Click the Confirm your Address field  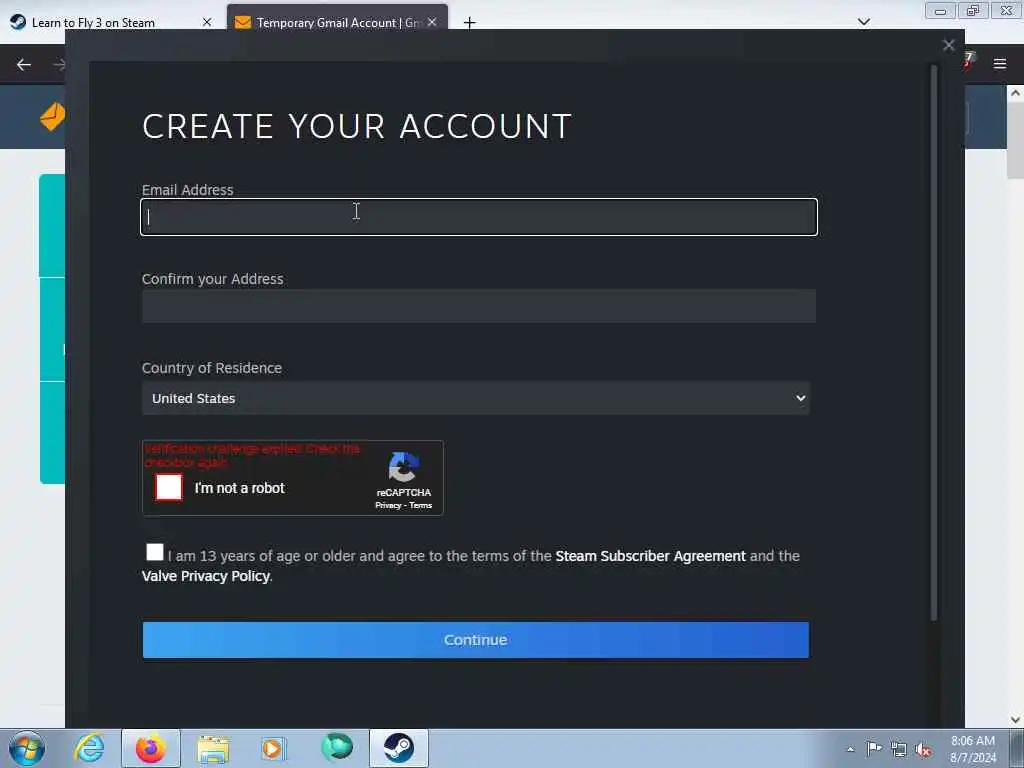point(479,306)
